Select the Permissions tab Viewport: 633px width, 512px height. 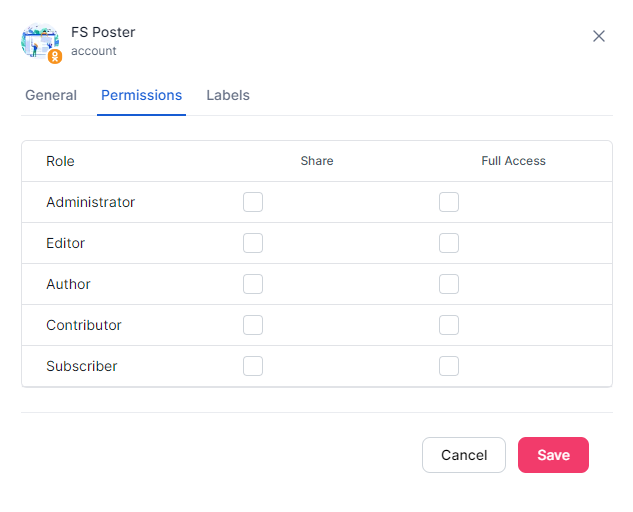tap(141, 96)
